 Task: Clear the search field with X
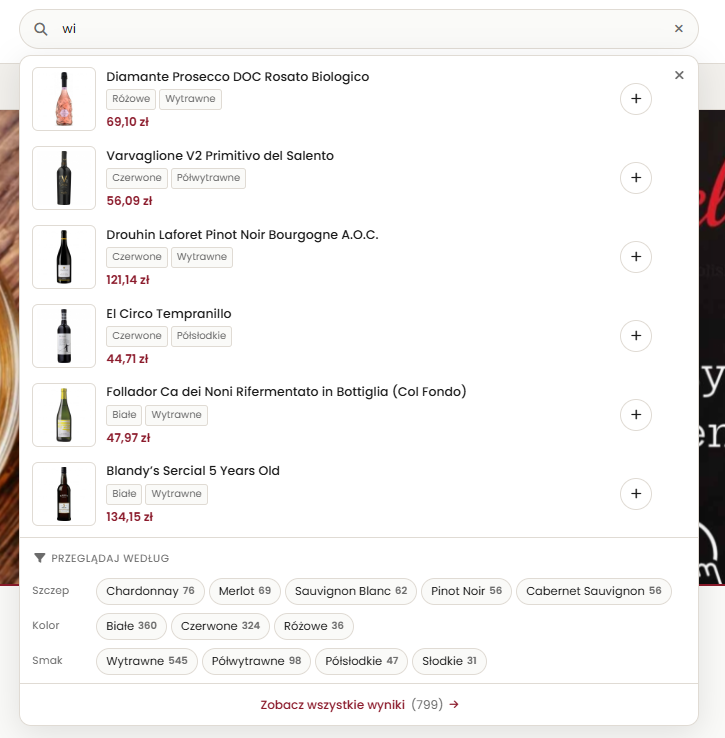point(678,29)
